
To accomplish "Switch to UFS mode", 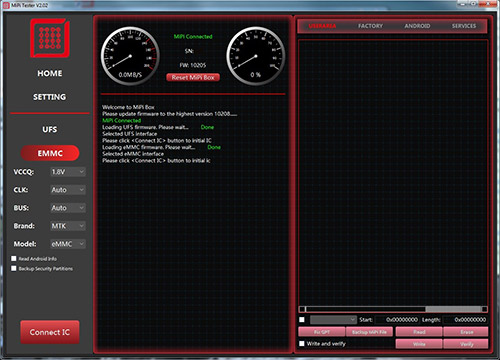I will pos(50,129).
